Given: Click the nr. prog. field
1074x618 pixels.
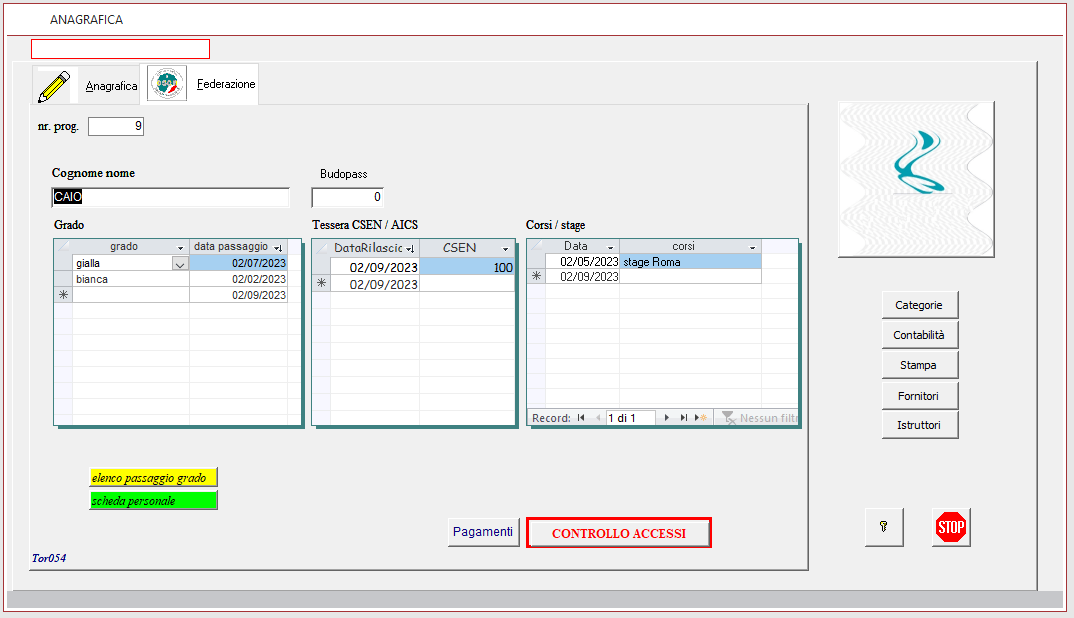Looking at the screenshot, I should (x=116, y=126).
